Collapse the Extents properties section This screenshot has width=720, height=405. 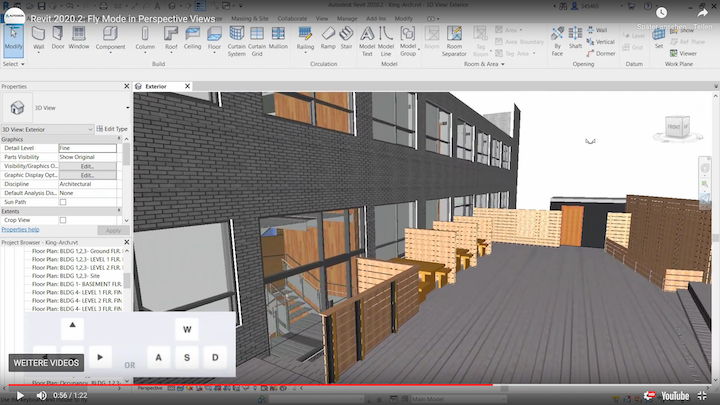click(x=119, y=211)
